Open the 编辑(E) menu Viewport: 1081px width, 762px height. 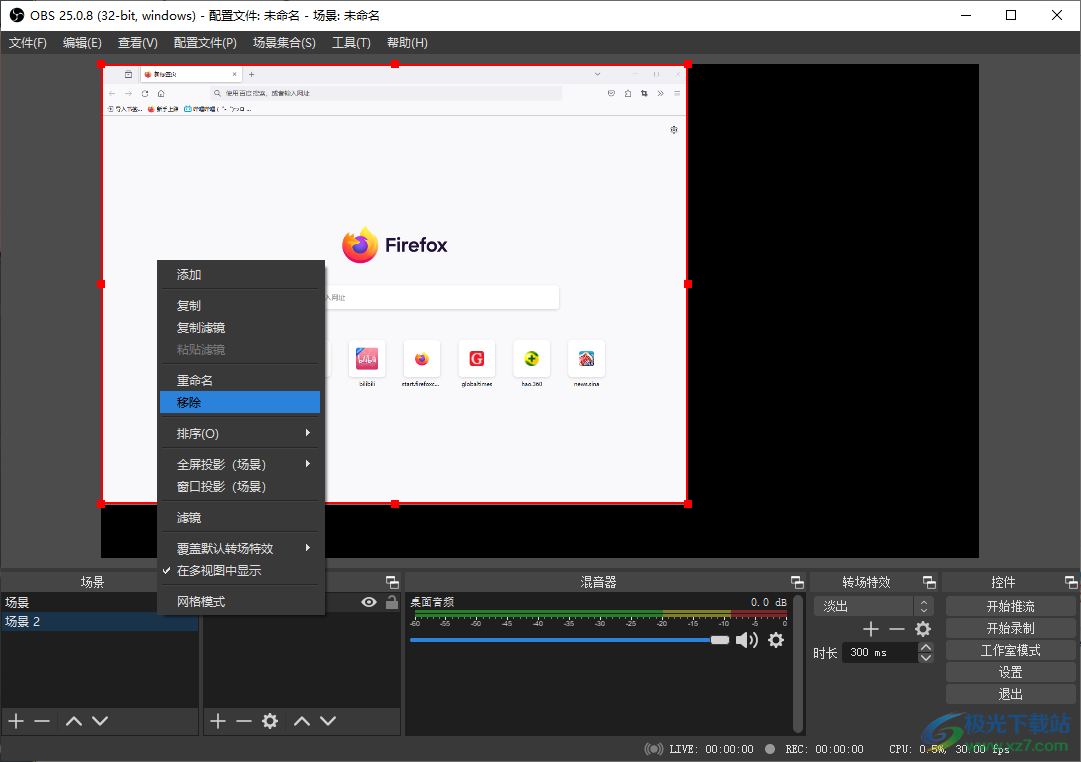tap(82, 43)
